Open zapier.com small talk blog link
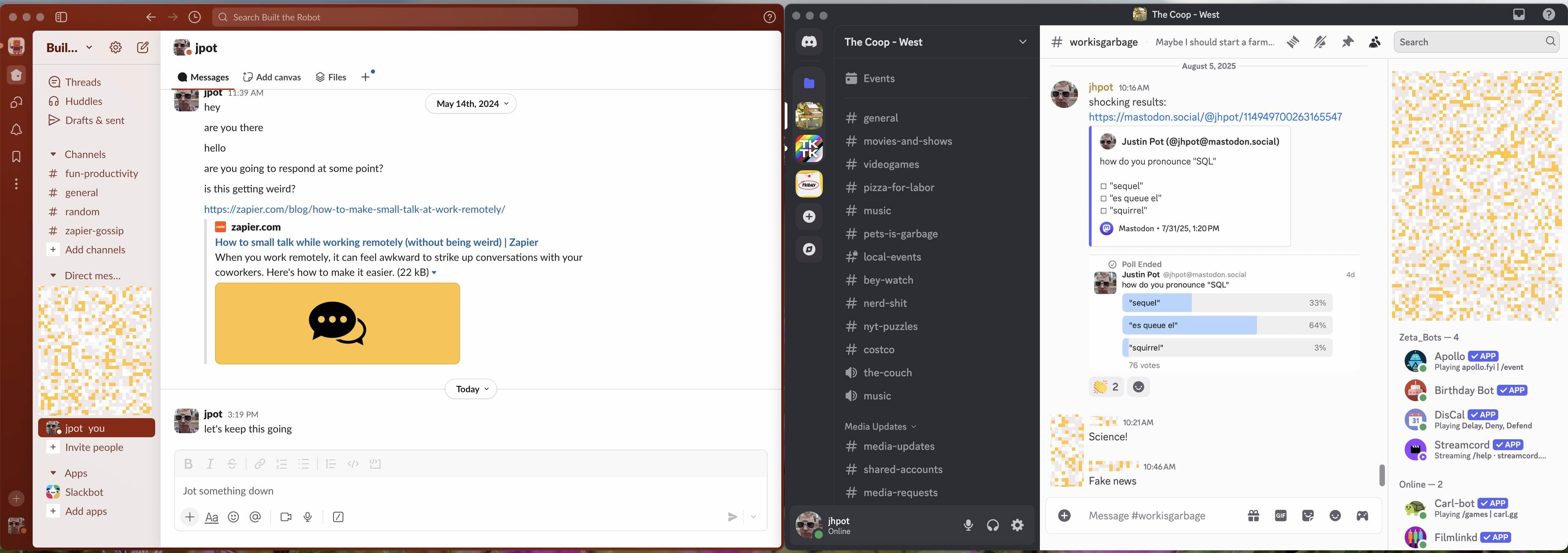Image resolution: width=1568 pixels, height=553 pixels. (354, 209)
